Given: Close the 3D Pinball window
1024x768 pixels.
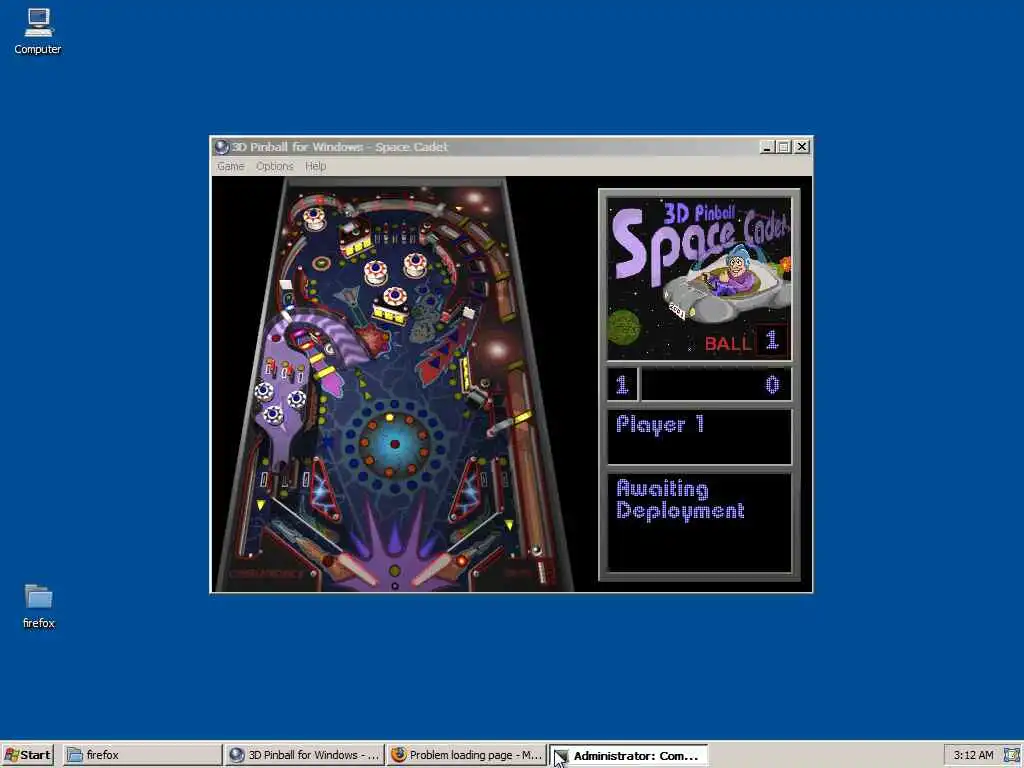Looking at the screenshot, I should coord(801,147).
